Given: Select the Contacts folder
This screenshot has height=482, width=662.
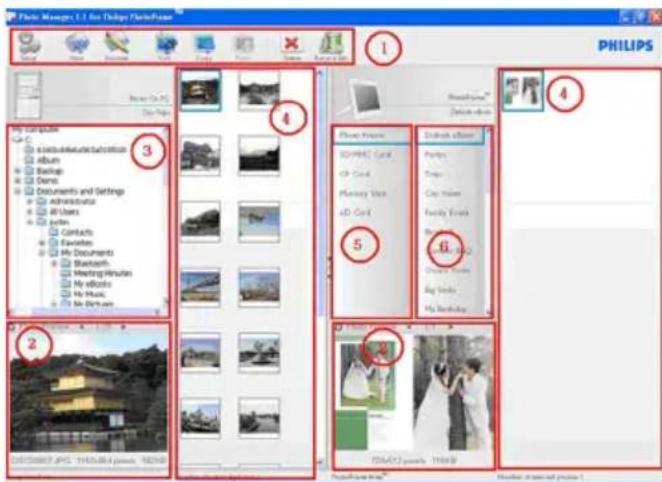Looking at the screenshot, I should [71, 233].
